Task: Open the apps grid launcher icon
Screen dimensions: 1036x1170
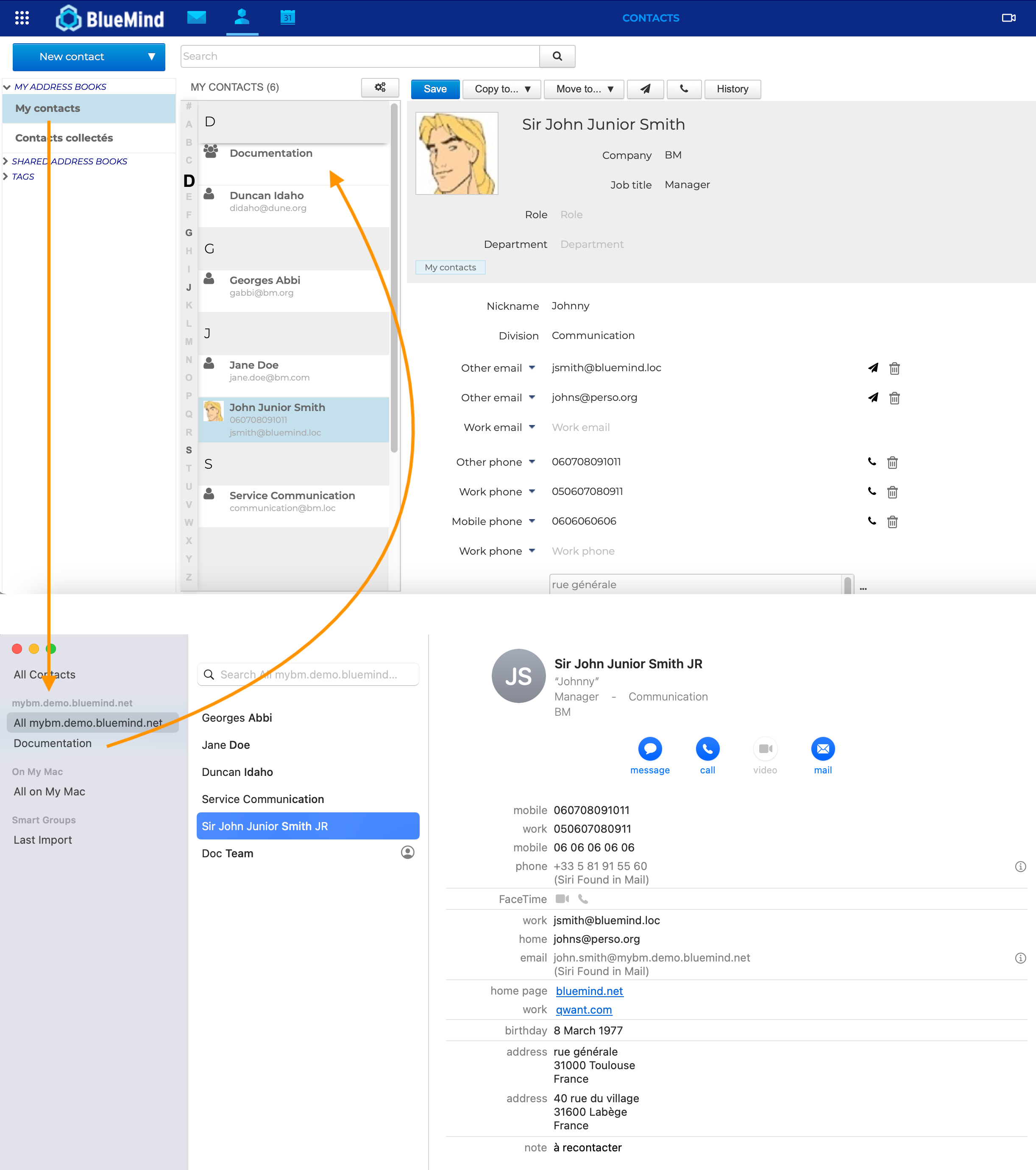Action: coord(22,18)
